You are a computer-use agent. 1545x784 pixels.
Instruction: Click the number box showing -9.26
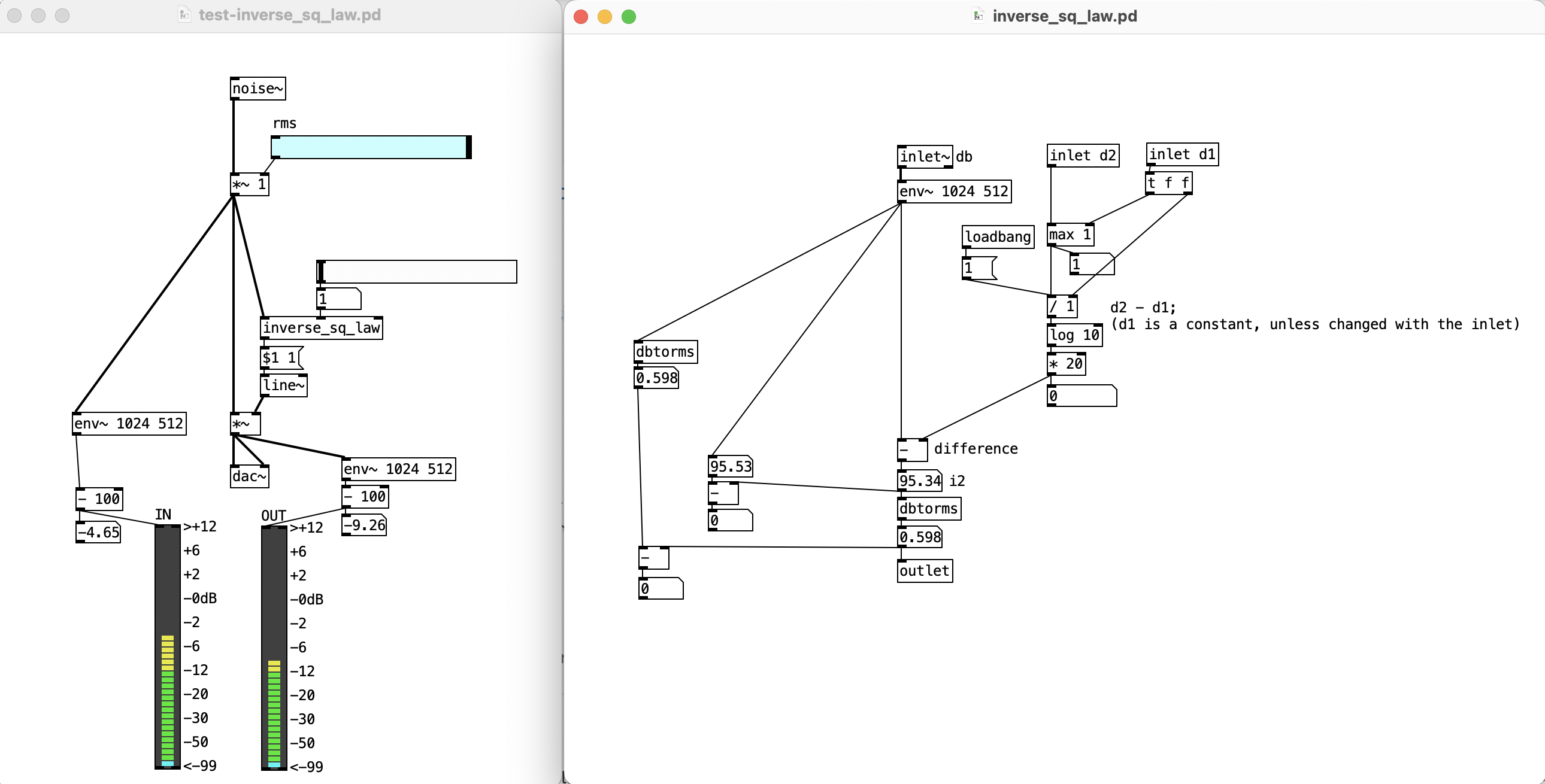pyautogui.click(x=364, y=525)
